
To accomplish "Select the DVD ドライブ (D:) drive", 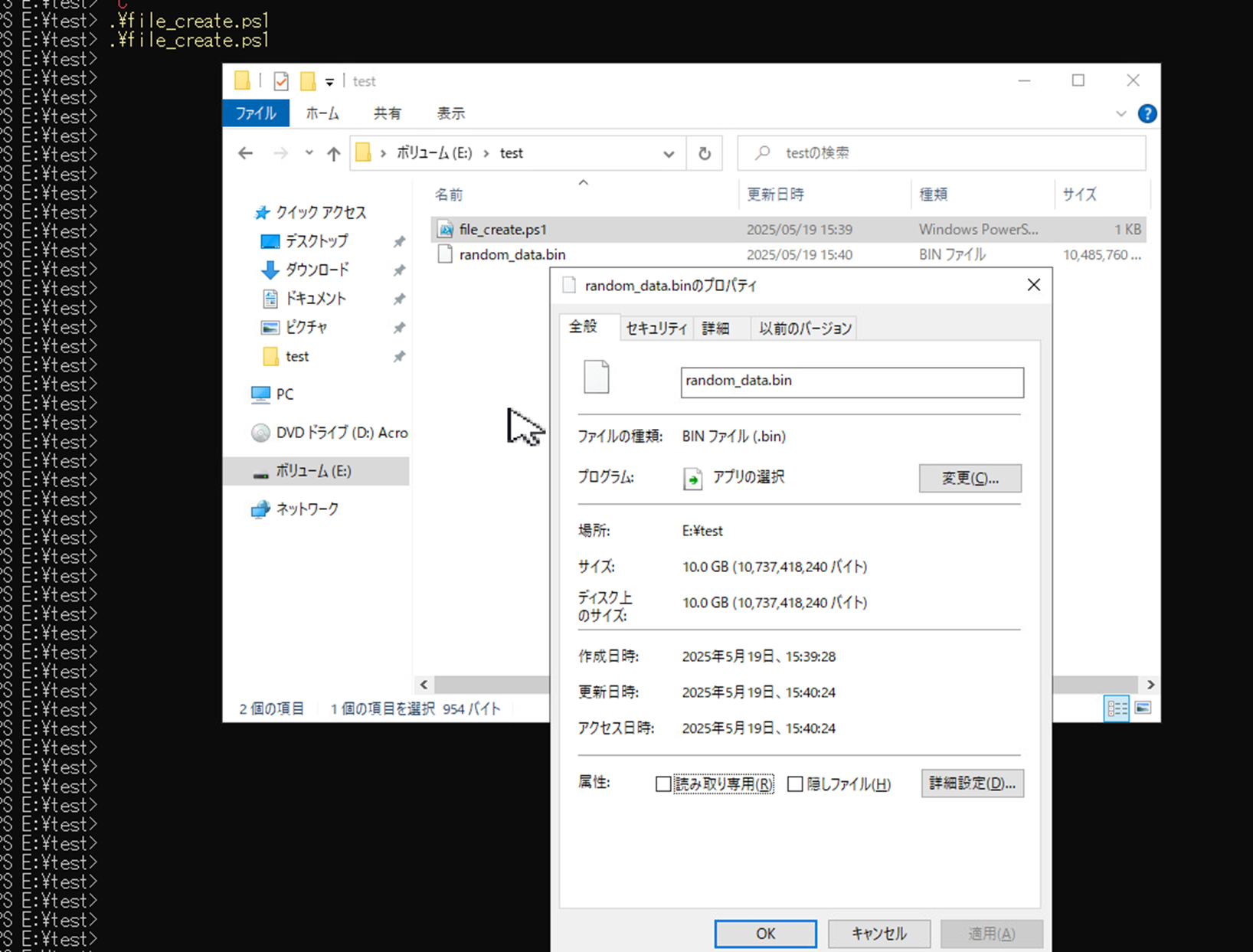I will pos(341,433).
